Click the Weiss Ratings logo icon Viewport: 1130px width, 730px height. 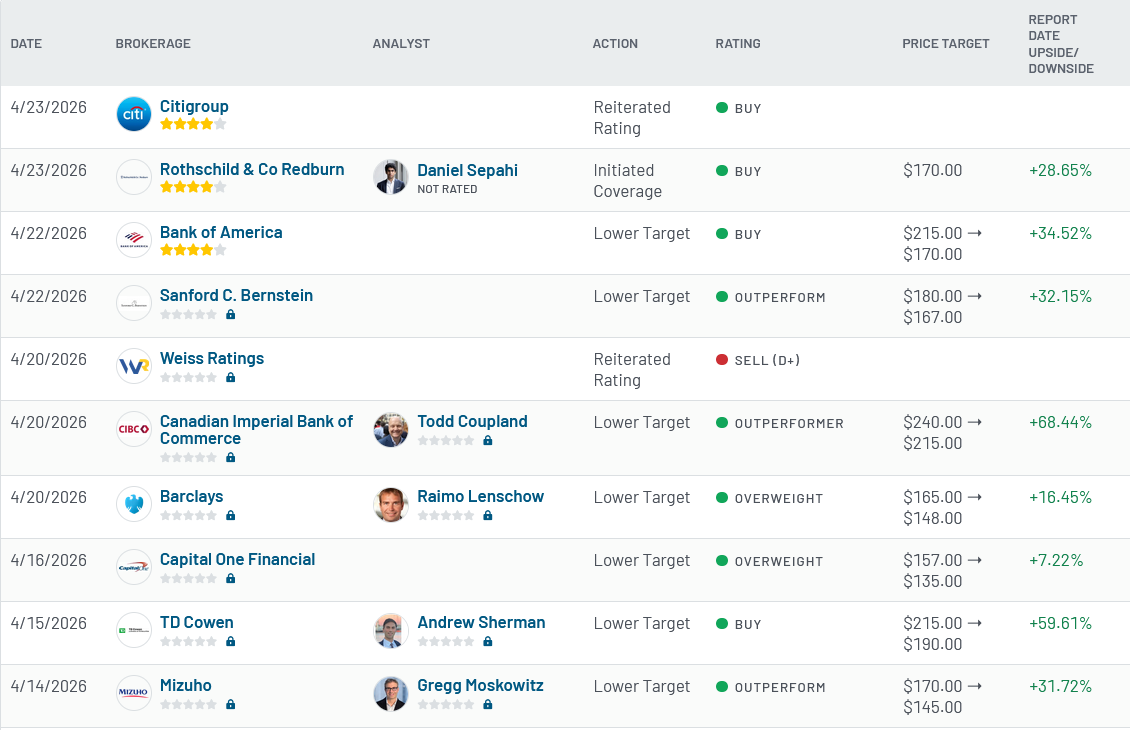pos(134,366)
